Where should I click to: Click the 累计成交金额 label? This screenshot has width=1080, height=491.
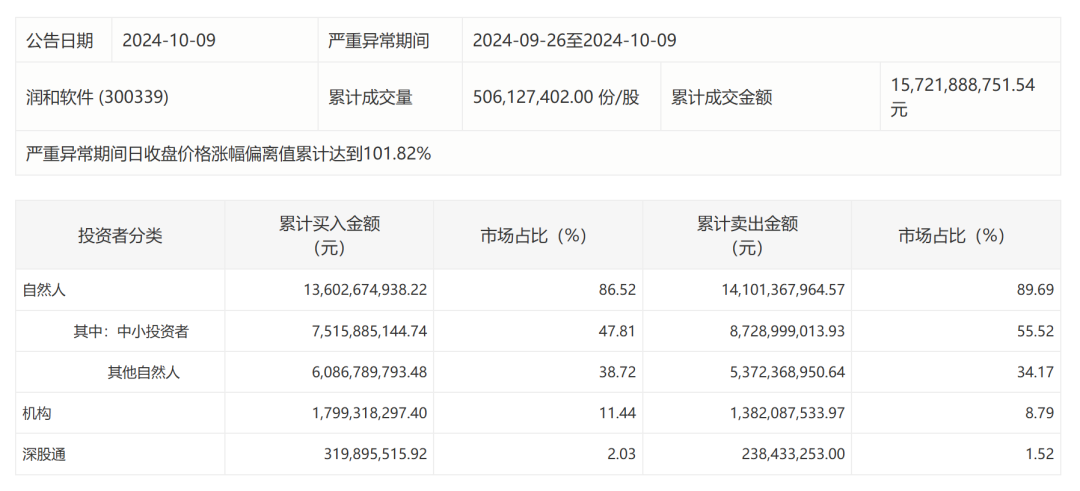(x=721, y=97)
